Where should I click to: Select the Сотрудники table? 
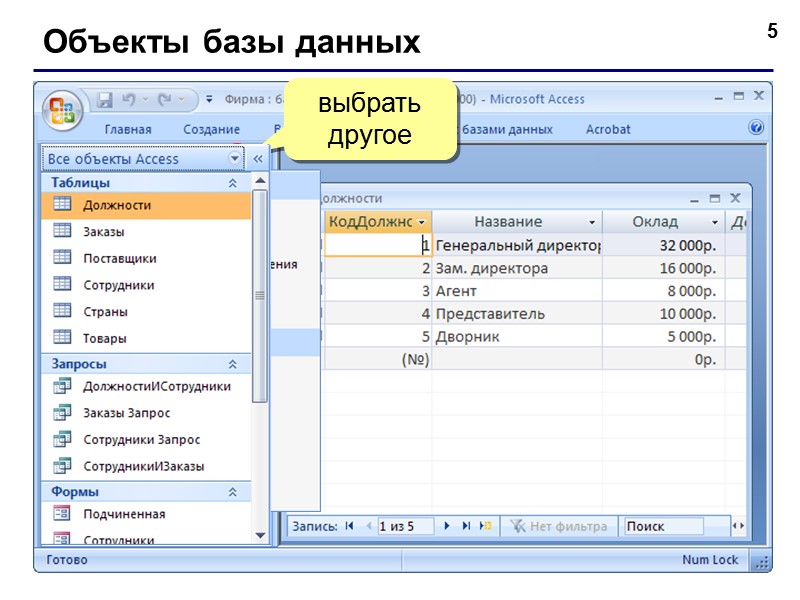(x=146, y=285)
